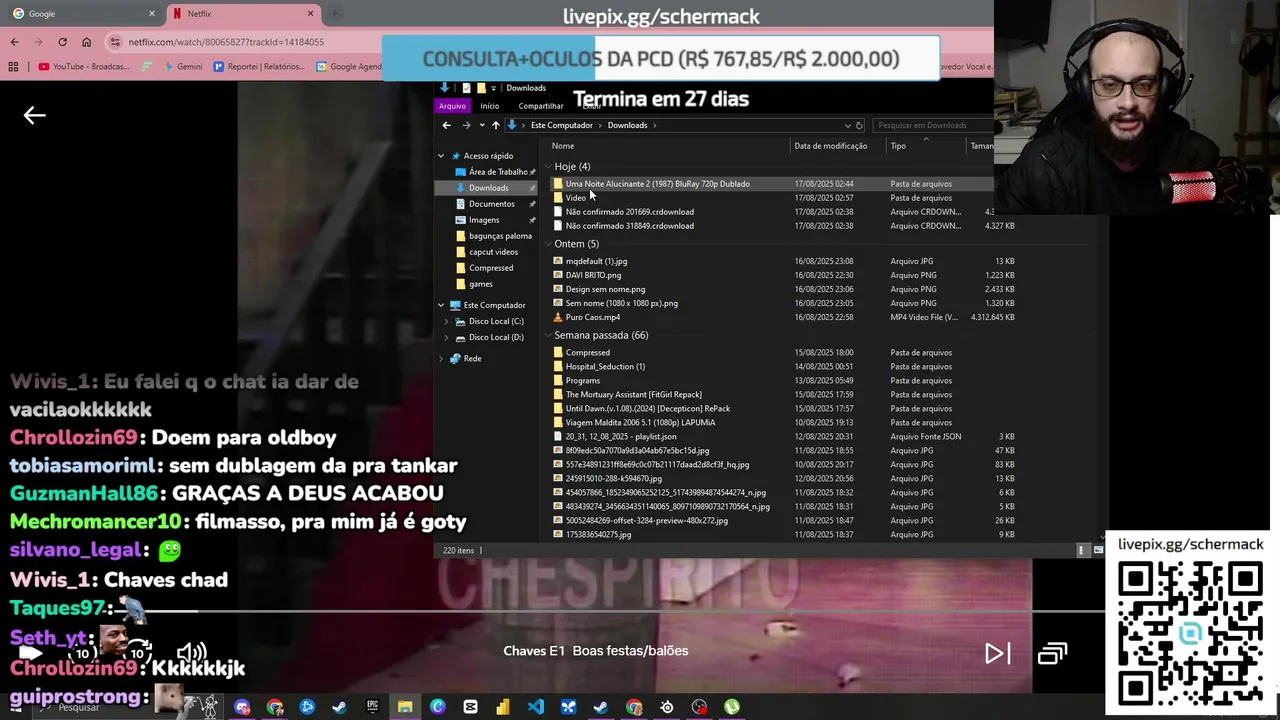Viewport: 1280px width, 720px height.
Task: Open recent locations dropdown in Explorer
Action: 482,125
